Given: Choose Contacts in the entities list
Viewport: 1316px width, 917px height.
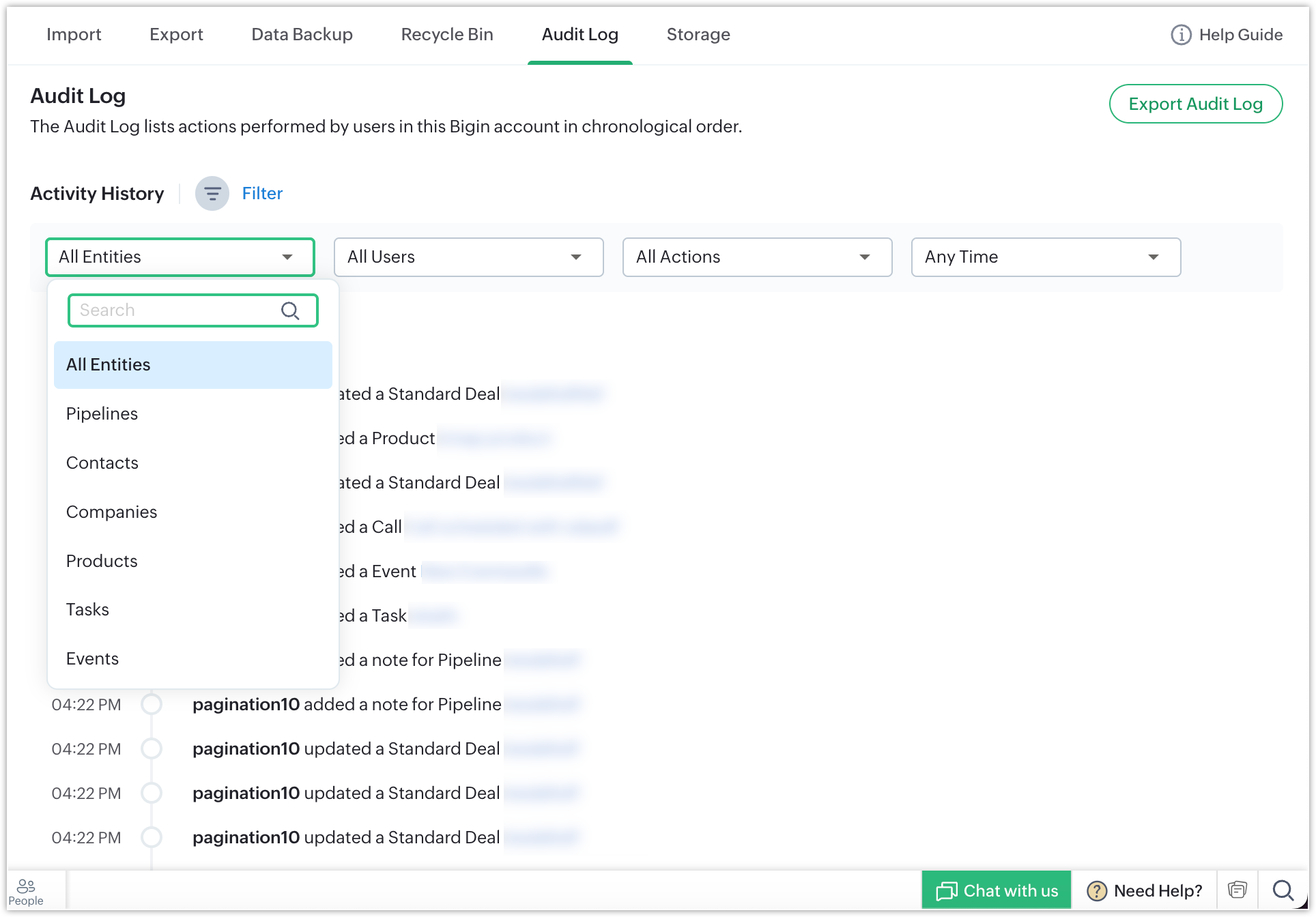Looking at the screenshot, I should pos(102,463).
